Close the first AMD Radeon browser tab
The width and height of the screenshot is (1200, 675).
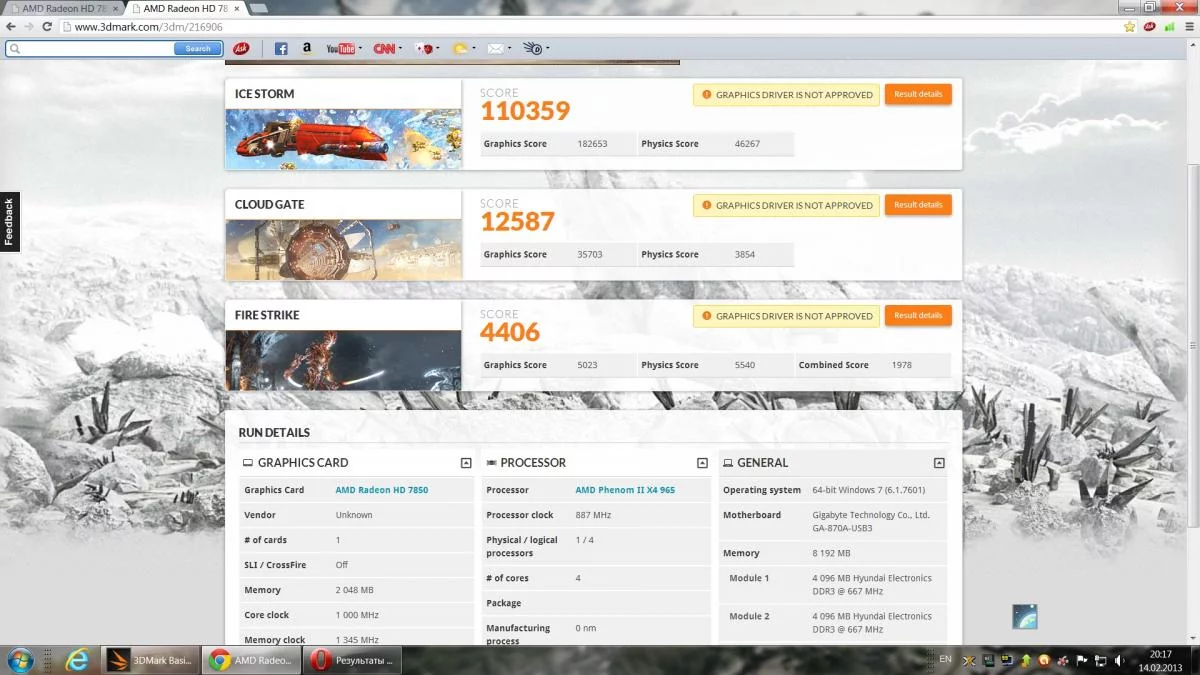coord(116,8)
